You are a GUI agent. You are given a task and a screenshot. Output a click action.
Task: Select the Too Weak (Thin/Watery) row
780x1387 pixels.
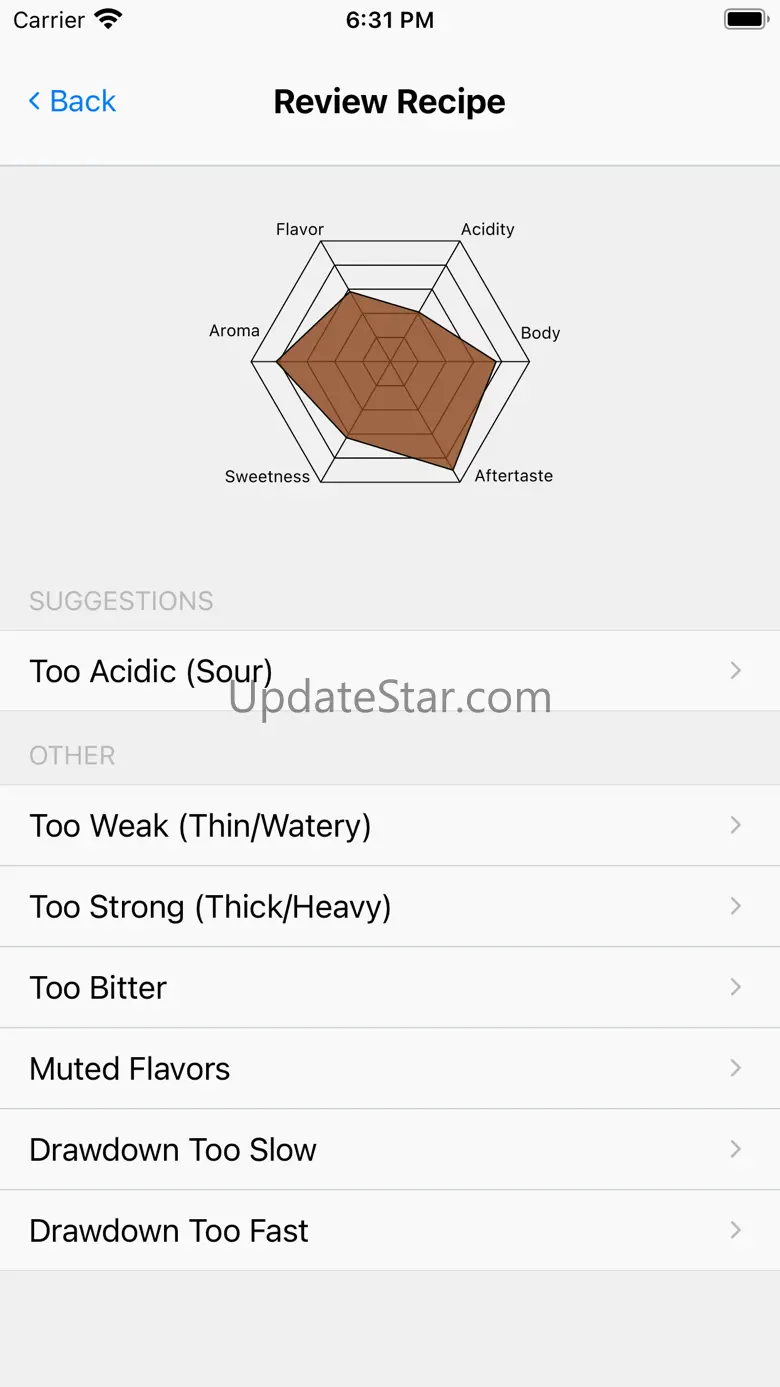click(x=200, y=826)
